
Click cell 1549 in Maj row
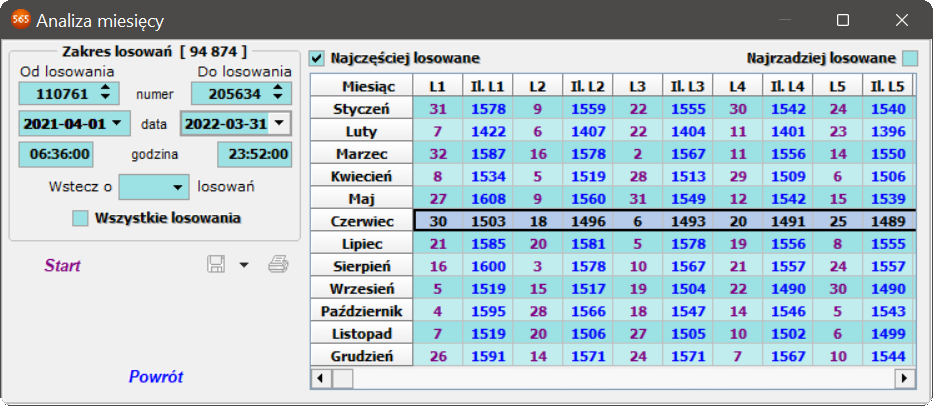(688, 199)
